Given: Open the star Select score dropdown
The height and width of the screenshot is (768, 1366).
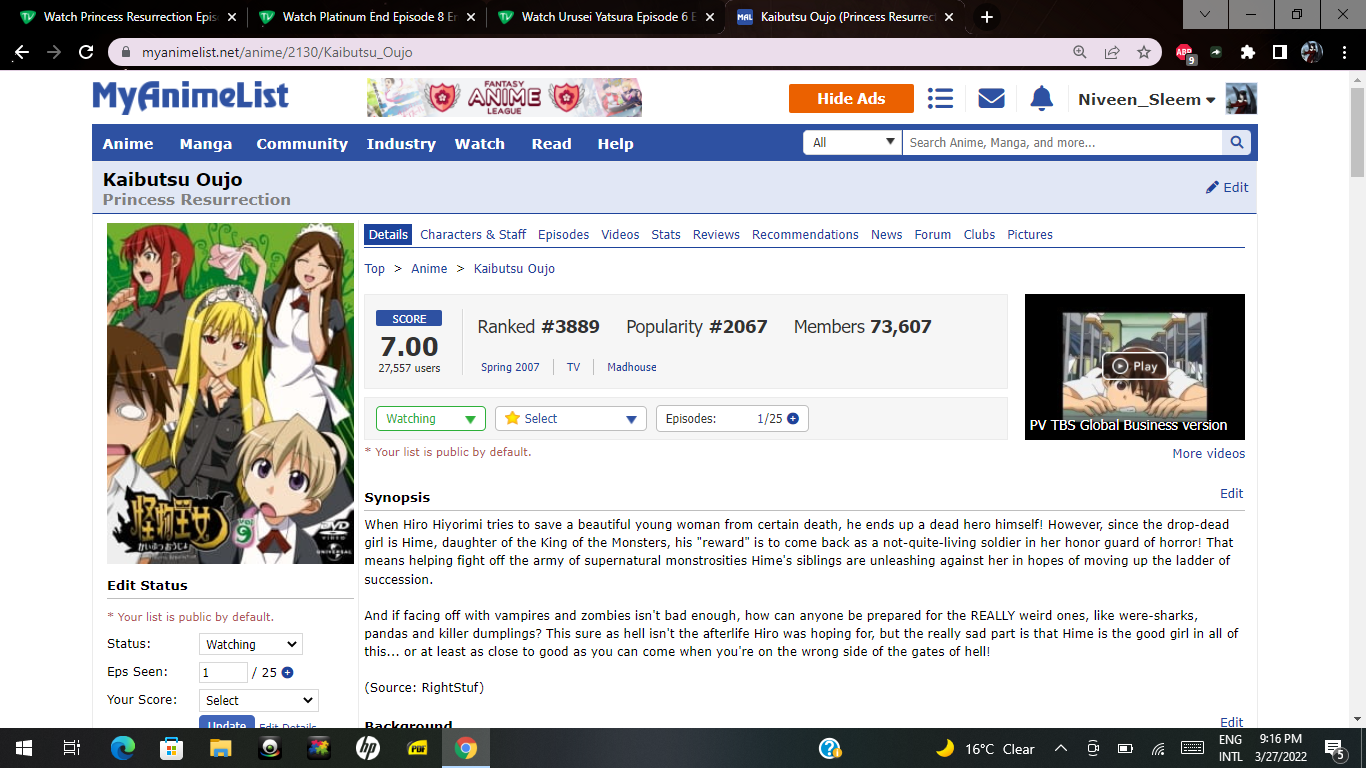Looking at the screenshot, I should click(571, 419).
